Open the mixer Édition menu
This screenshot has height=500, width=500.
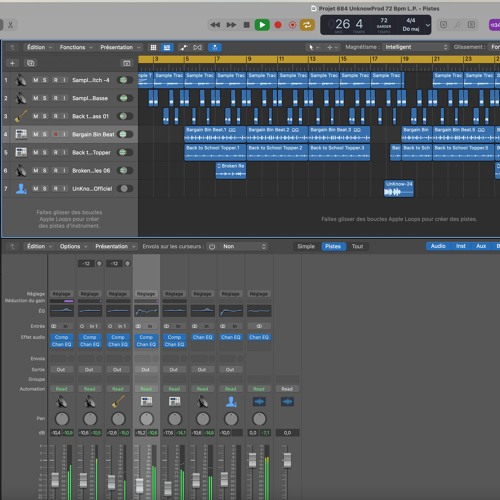click(39, 246)
